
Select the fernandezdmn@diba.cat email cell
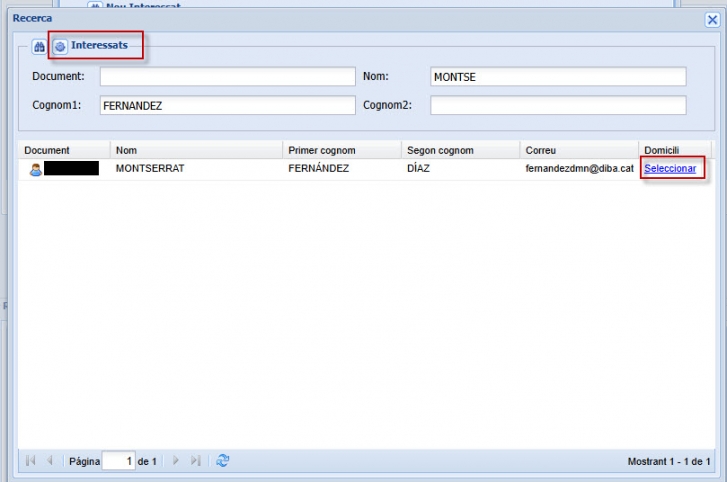click(579, 169)
